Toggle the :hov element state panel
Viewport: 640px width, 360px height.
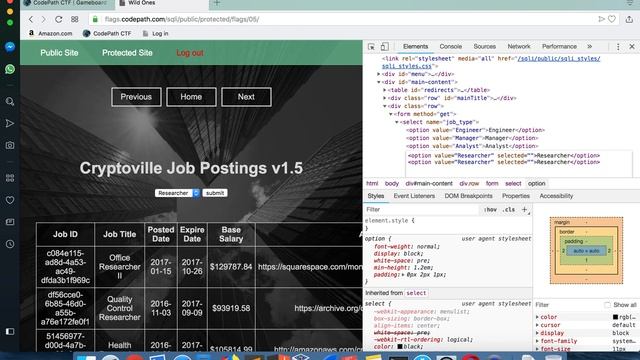[490, 209]
